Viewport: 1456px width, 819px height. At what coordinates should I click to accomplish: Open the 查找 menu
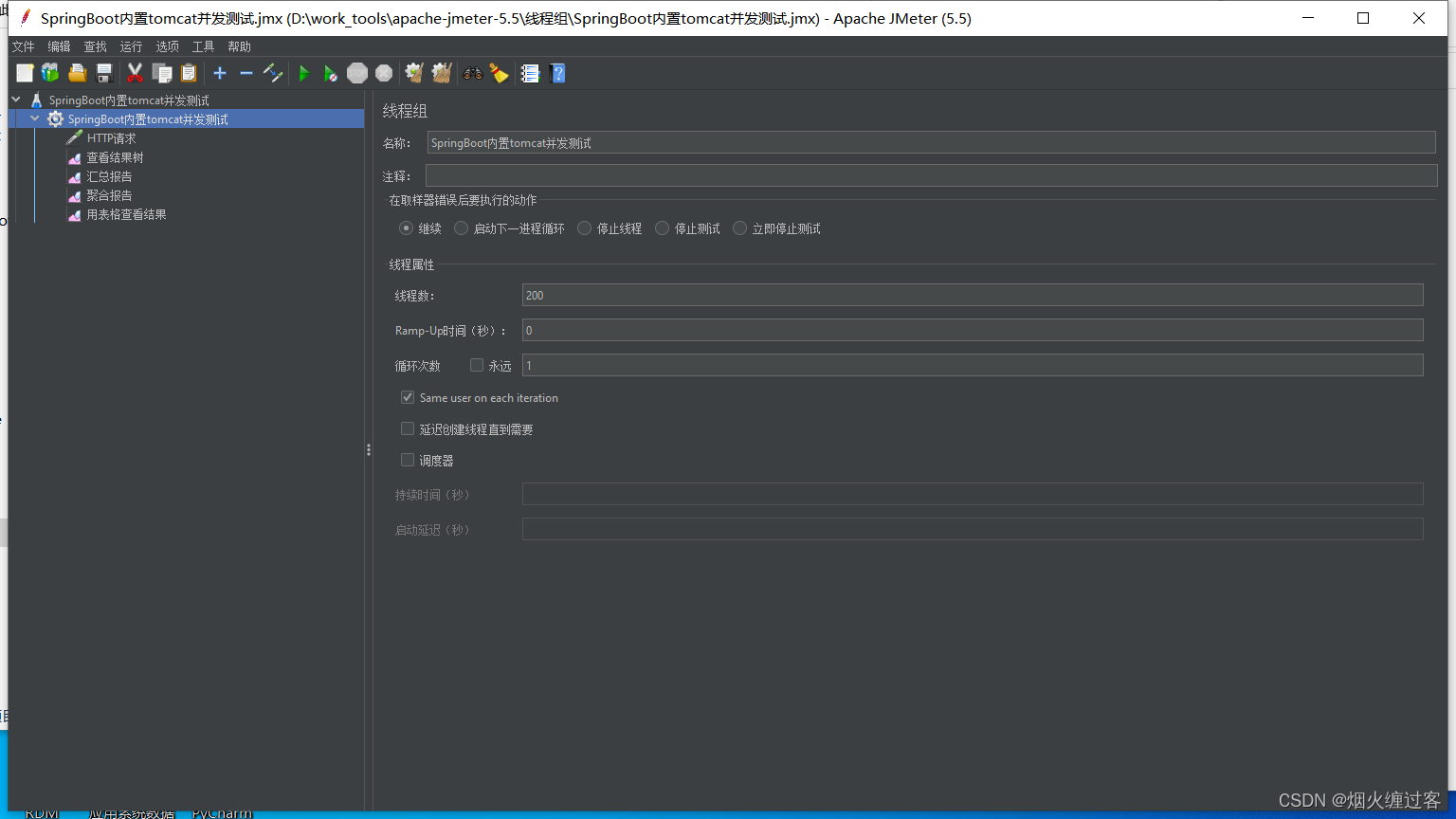[x=96, y=46]
